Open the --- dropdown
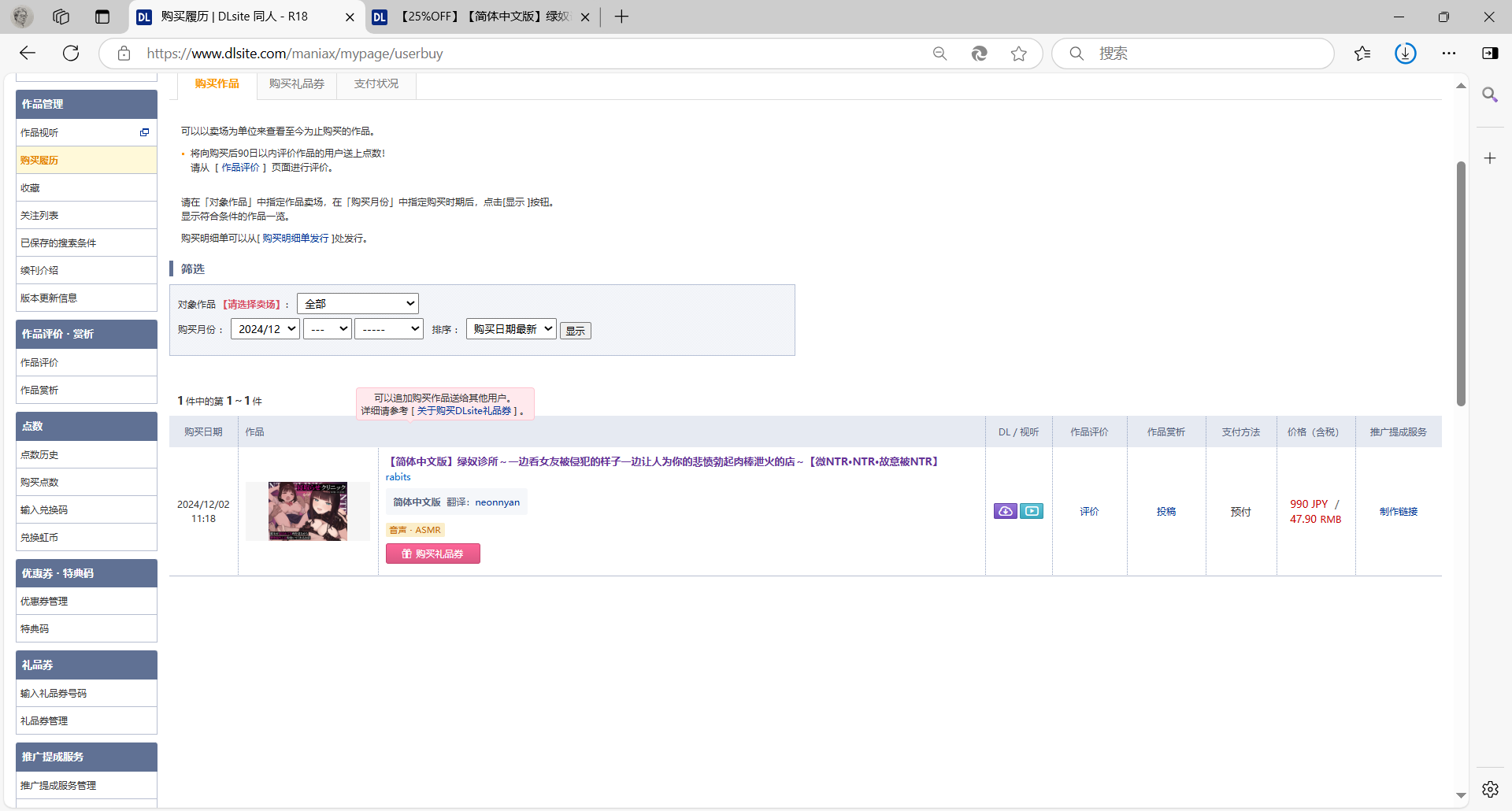Screen dimensions: 1512x811 tap(327, 329)
